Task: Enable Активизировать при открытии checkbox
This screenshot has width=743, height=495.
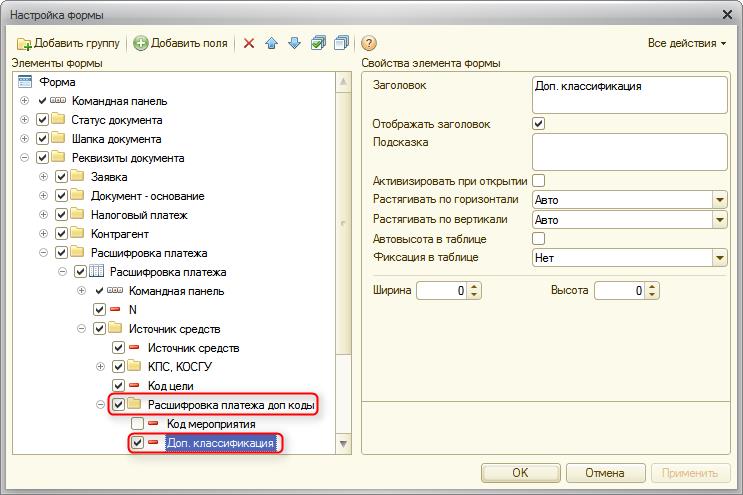Action: tap(538, 180)
